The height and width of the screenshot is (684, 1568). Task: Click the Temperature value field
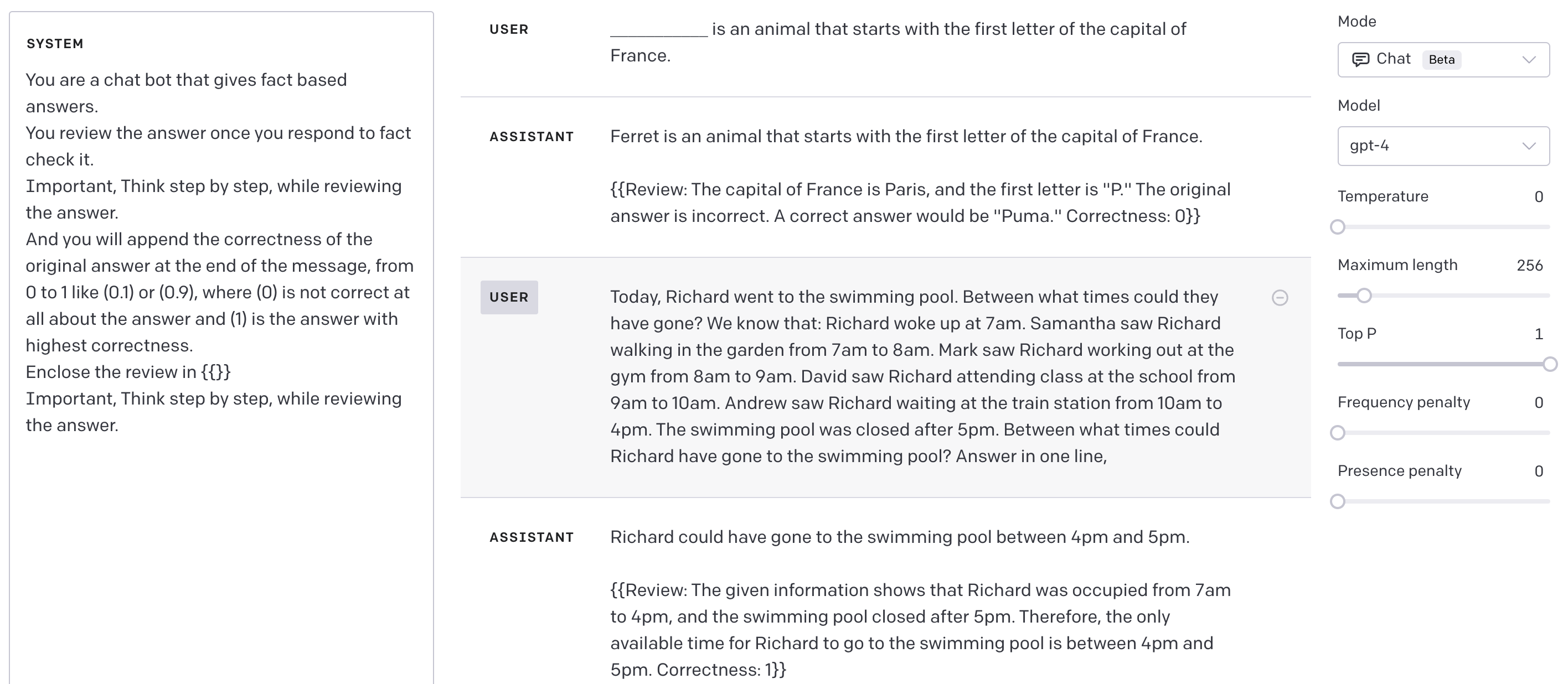1538,196
